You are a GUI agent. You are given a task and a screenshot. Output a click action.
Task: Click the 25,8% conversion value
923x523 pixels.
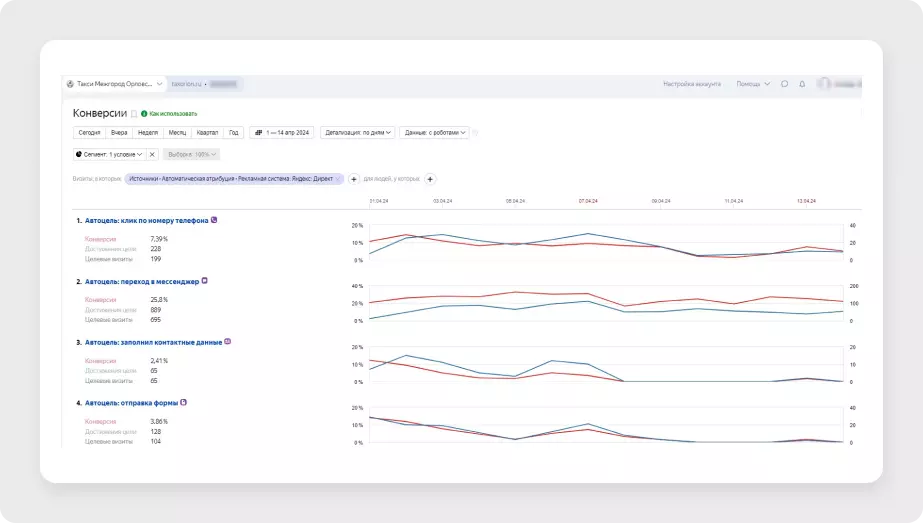click(x=159, y=300)
